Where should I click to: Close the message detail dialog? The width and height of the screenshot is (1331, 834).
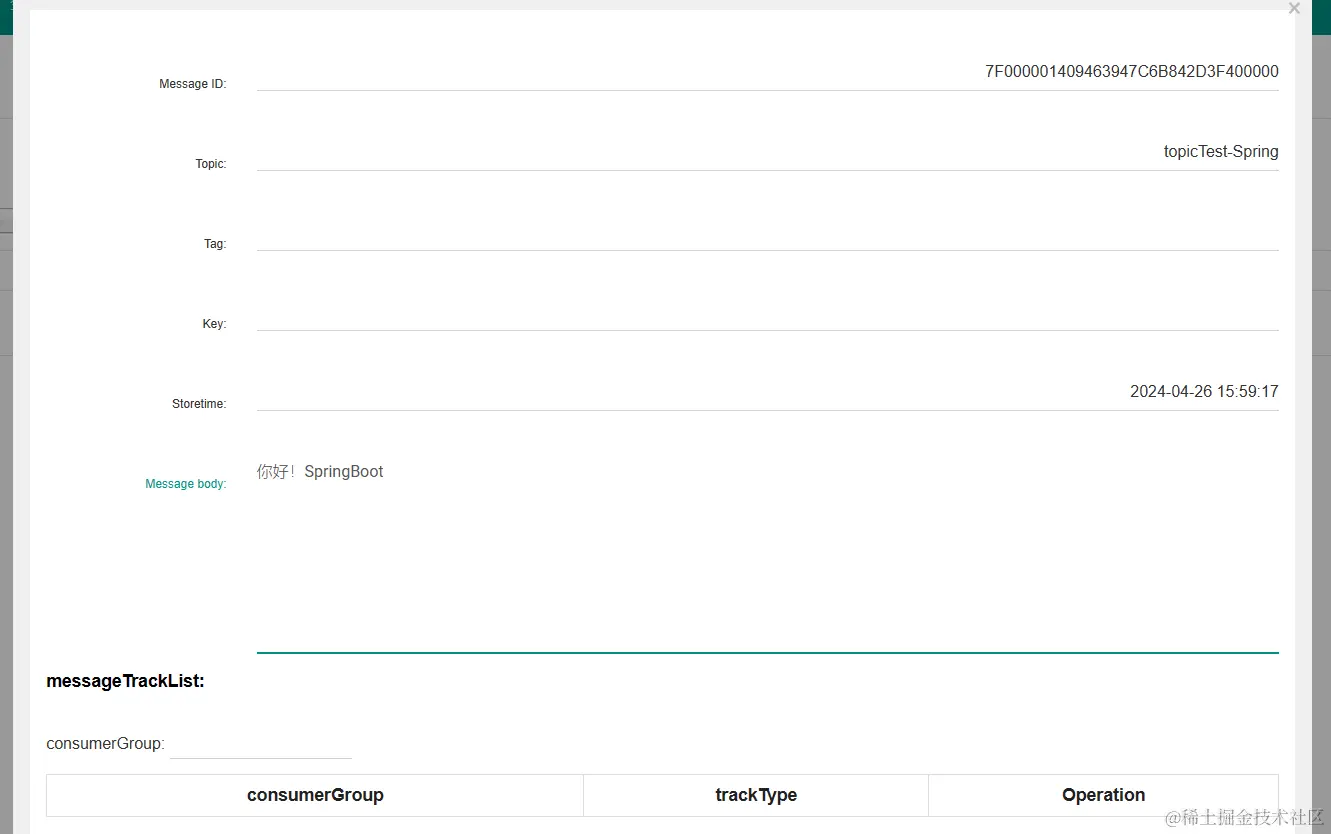(x=1294, y=8)
